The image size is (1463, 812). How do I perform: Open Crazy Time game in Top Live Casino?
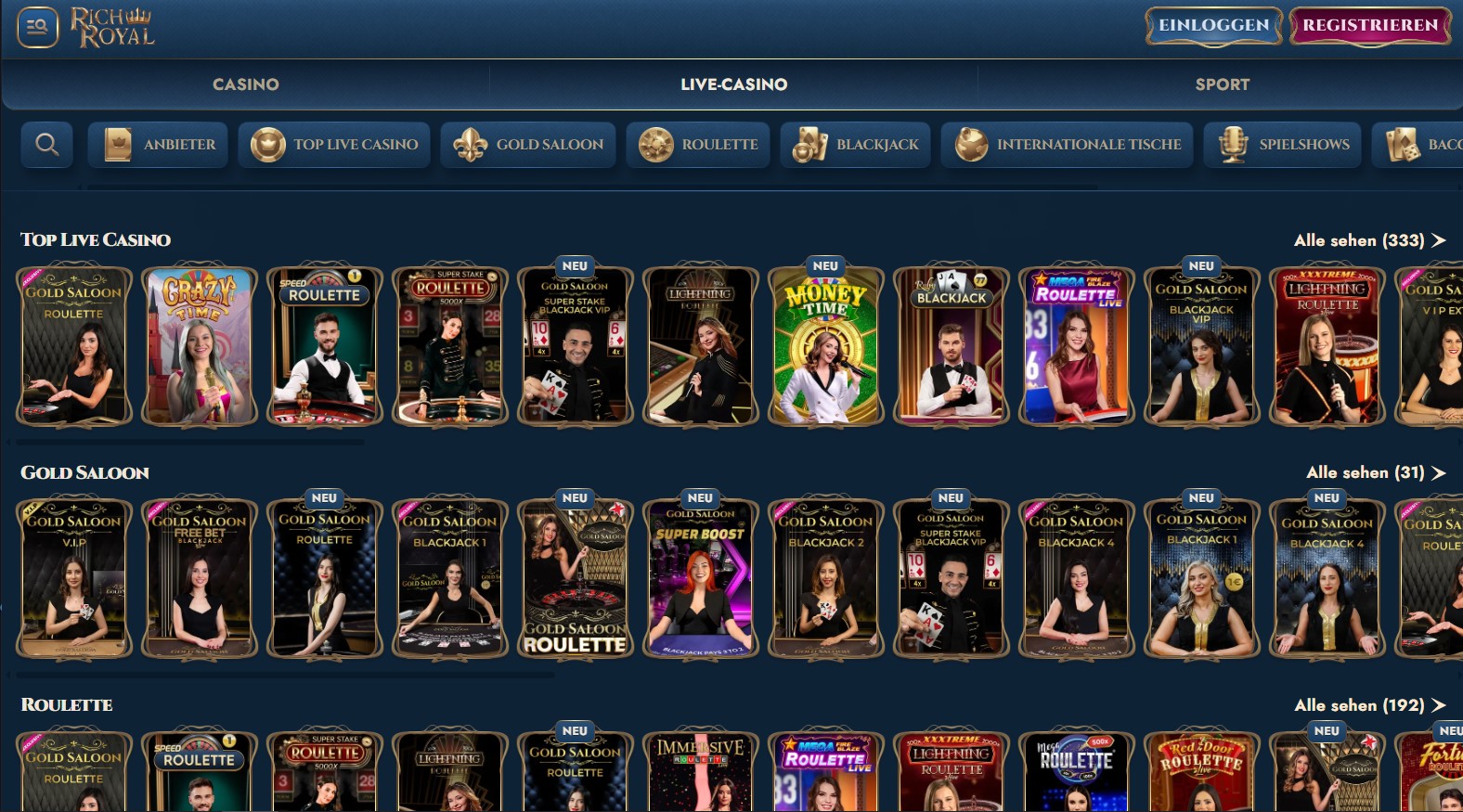pyautogui.click(x=200, y=345)
